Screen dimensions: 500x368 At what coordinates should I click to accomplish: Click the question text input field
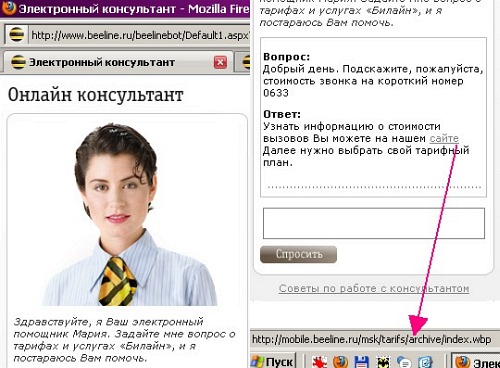click(x=374, y=223)
